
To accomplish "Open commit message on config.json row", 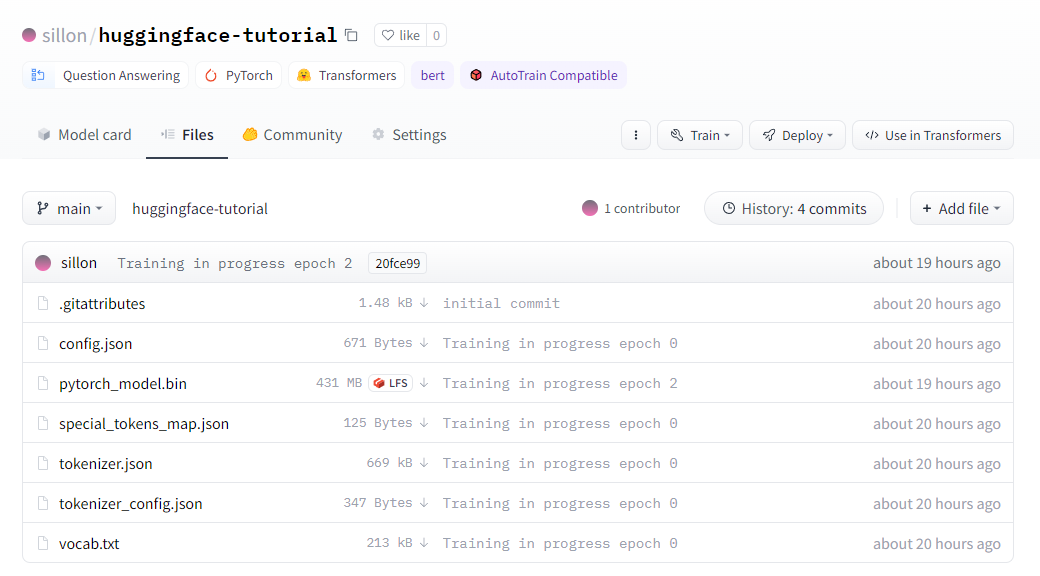I will click(x=560, y=343).
